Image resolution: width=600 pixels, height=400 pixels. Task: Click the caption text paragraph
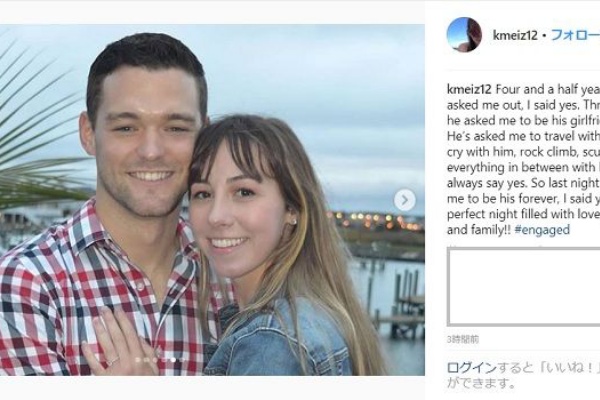[522, 158]
